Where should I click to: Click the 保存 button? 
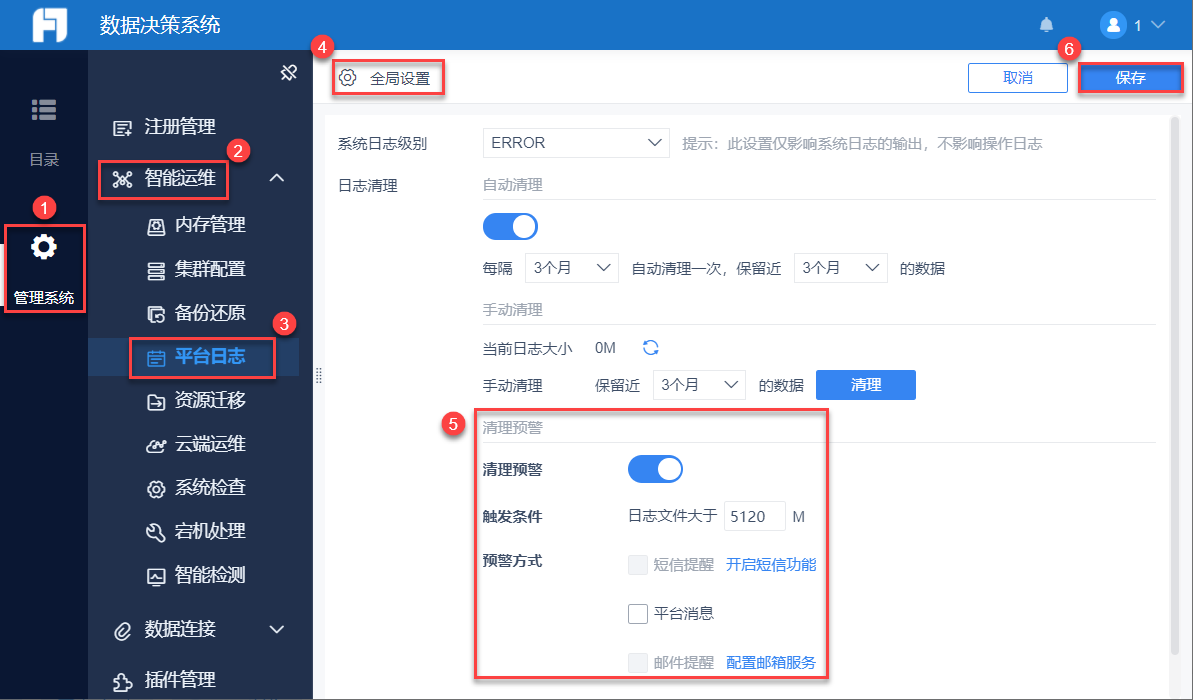pyautogui.click(x=1131, y=78)
